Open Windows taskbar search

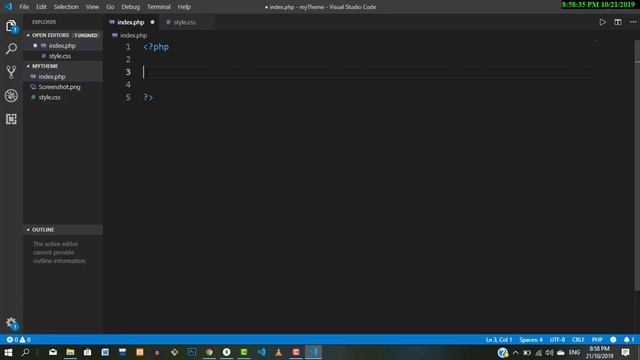pos(25,352)
